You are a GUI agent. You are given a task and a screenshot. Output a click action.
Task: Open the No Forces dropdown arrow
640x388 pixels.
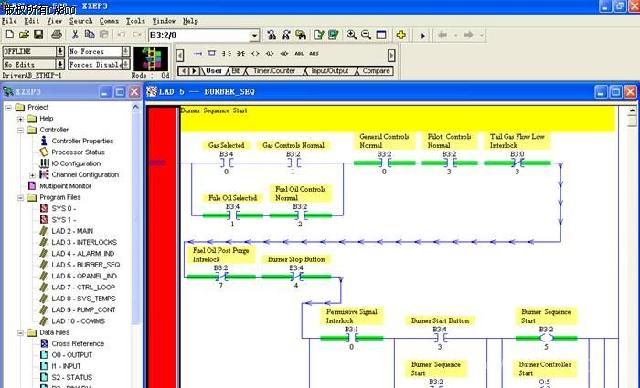pos(126,51)
